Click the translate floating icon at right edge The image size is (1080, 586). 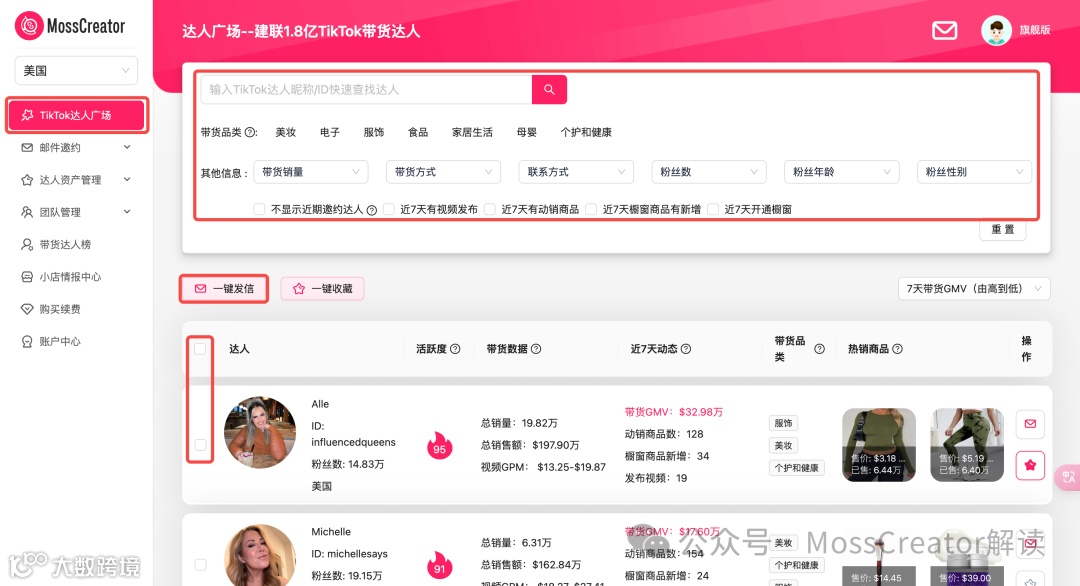[x=1068, y=476]
